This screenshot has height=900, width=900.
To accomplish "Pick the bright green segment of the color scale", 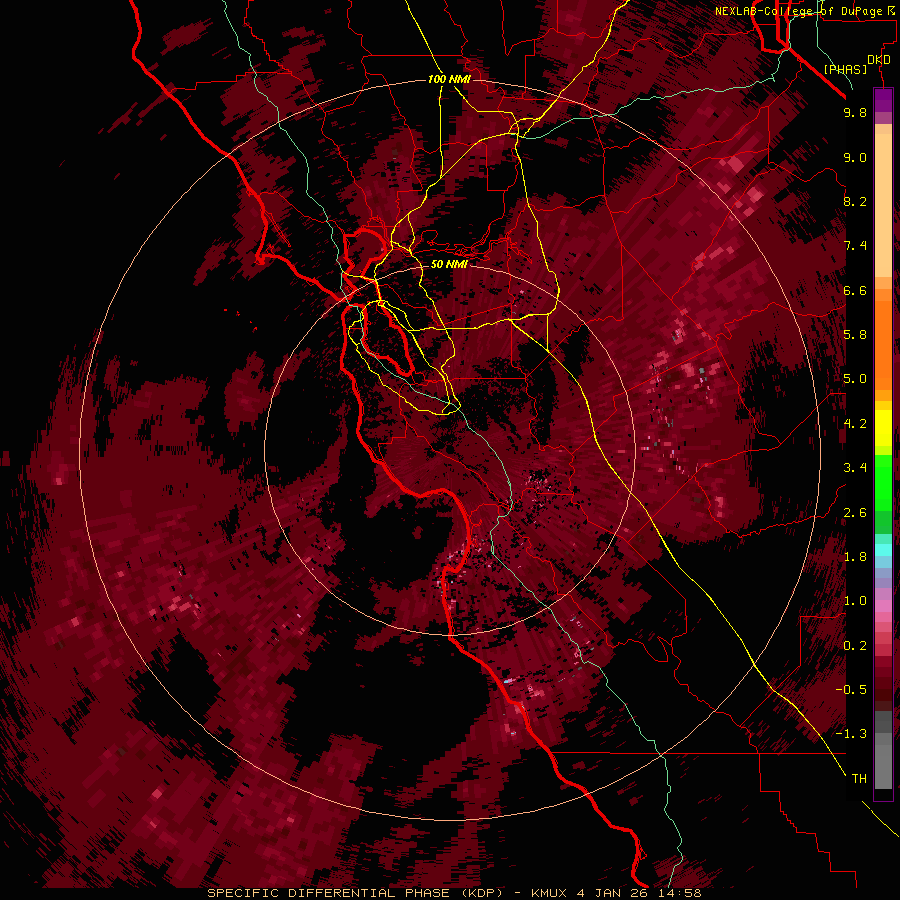I will [x=883, y=485].
